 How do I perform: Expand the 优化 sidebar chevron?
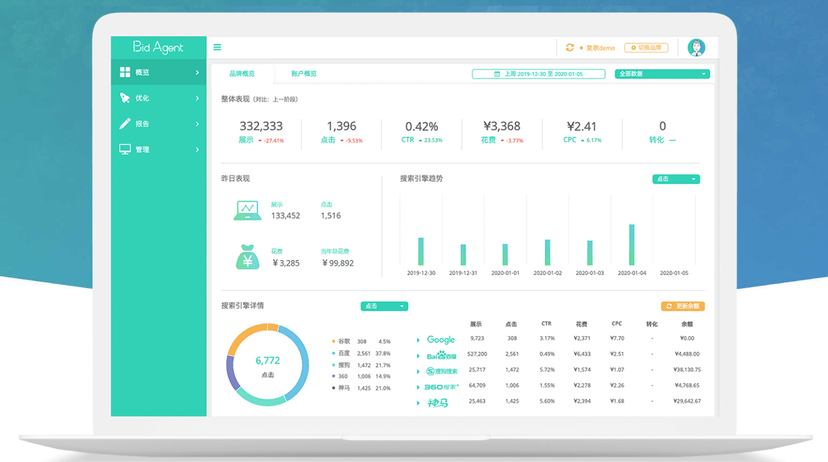[x=197, y=98]
